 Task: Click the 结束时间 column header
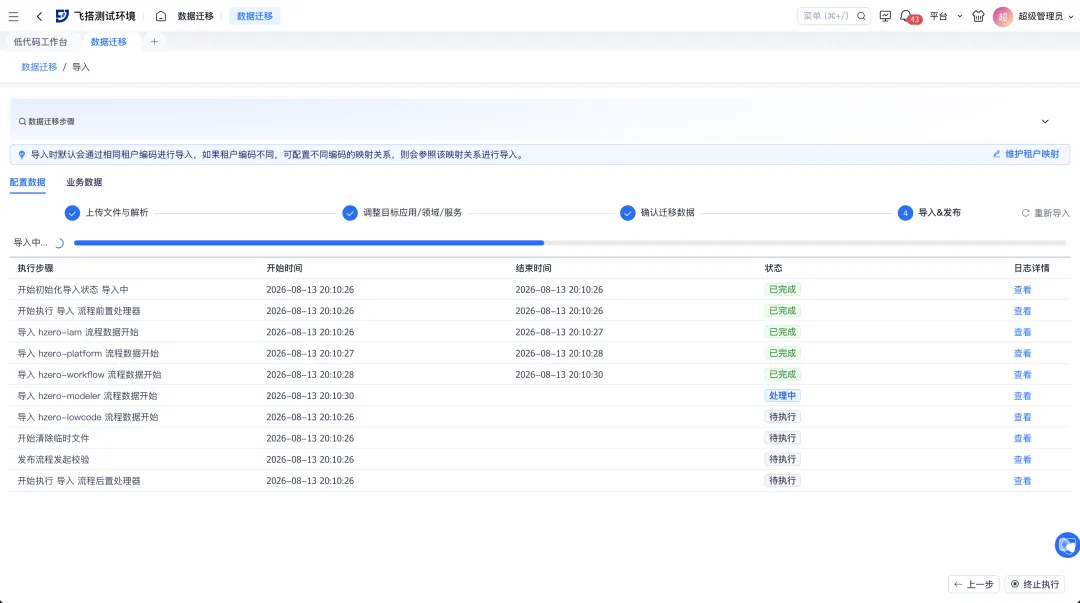533,268
